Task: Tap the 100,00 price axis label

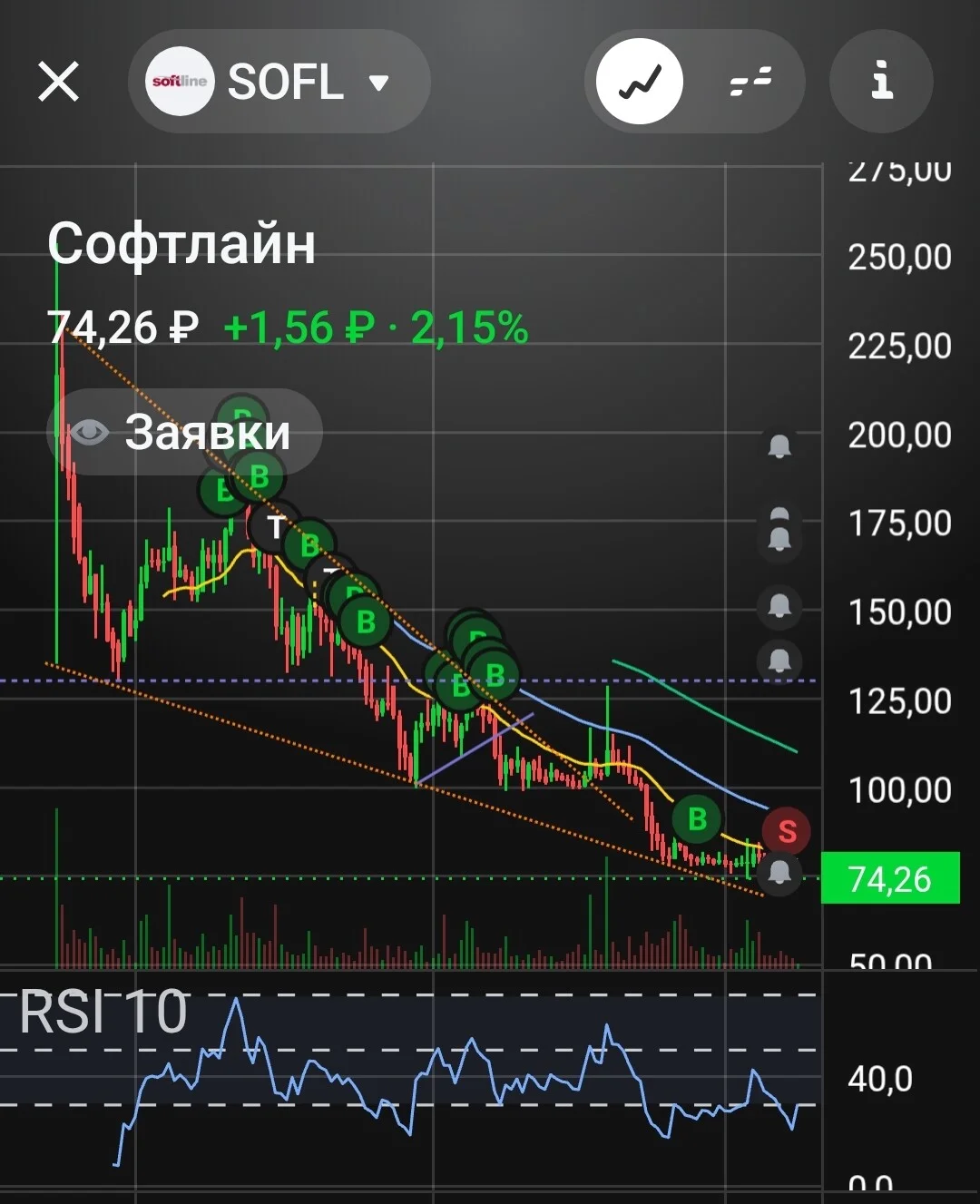Action: pos(899,789)
